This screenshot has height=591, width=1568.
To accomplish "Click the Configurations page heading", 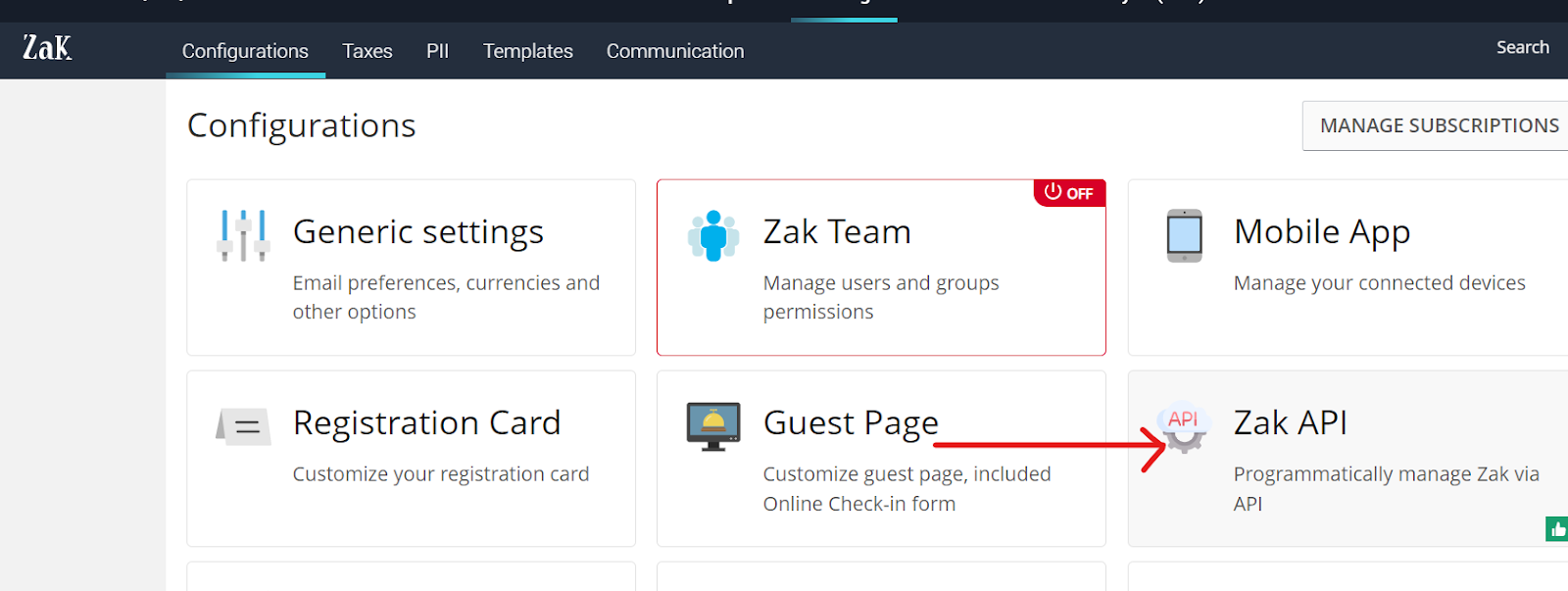I will (x=302, y=126).
